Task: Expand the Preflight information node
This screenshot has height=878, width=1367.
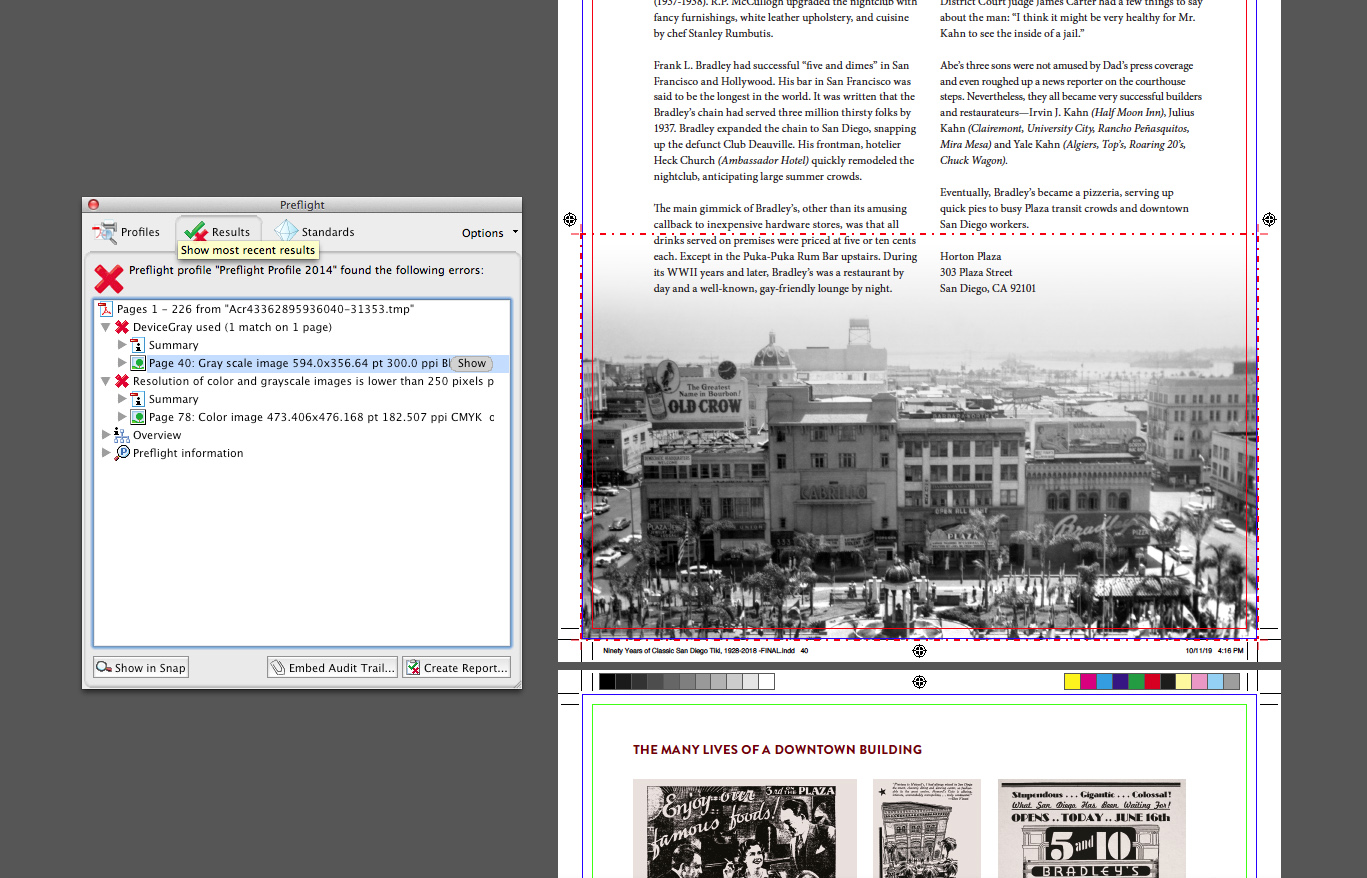Action: coord(106,453)
